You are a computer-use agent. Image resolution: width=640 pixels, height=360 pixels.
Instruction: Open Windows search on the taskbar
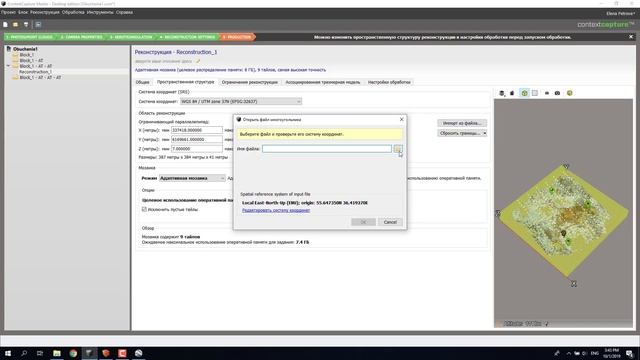coord(24,353)
